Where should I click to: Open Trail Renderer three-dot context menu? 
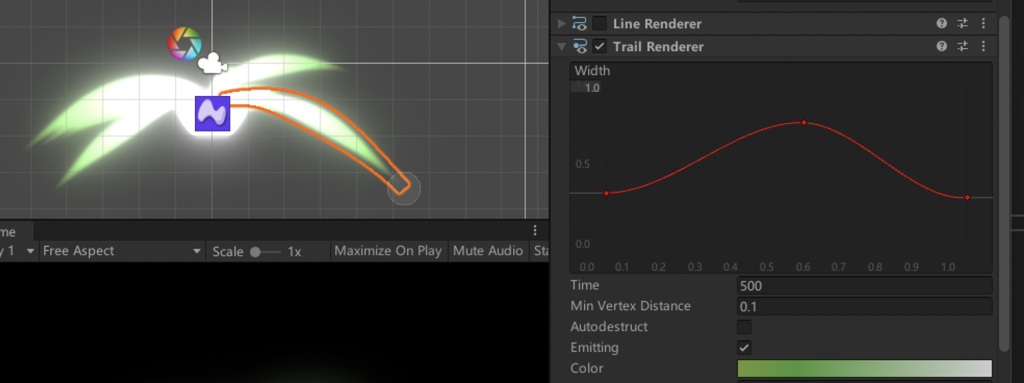[984, 46]
